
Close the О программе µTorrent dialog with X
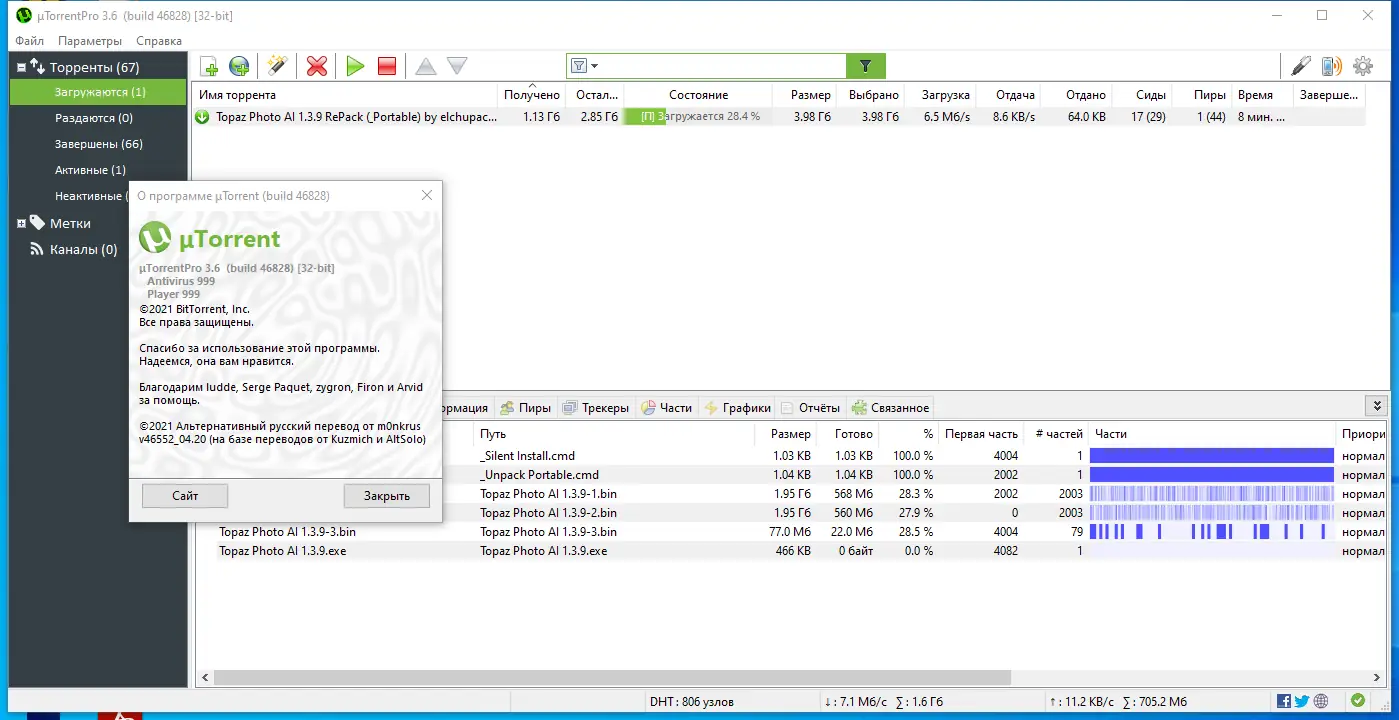[427, 196]
